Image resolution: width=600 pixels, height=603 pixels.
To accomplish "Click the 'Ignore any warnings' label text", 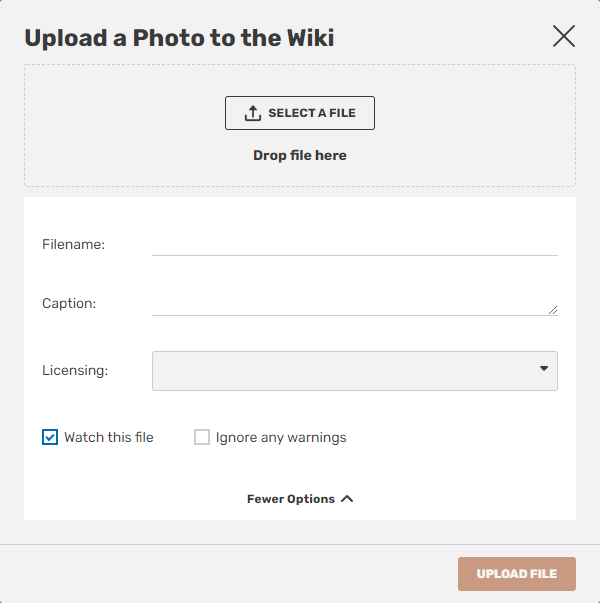I will [x=281, y=437].
